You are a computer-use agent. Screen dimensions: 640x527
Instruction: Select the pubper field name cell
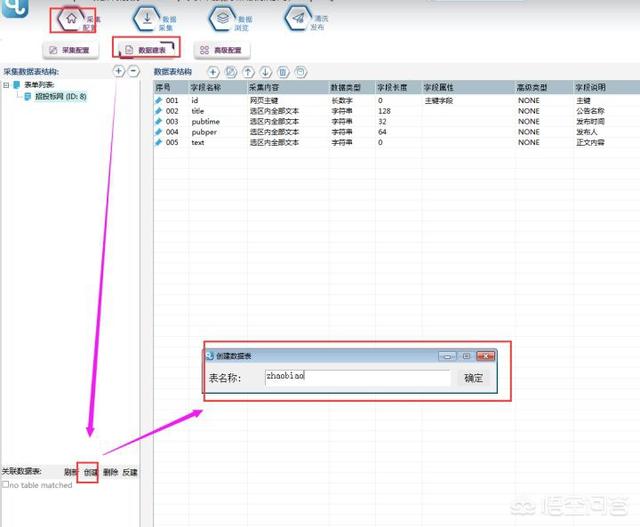[204, 132]
